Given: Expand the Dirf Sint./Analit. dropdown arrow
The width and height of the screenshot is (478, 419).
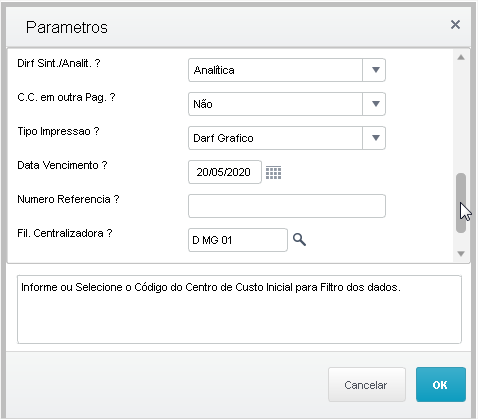Looking at the screenshot, I should 376,70.
